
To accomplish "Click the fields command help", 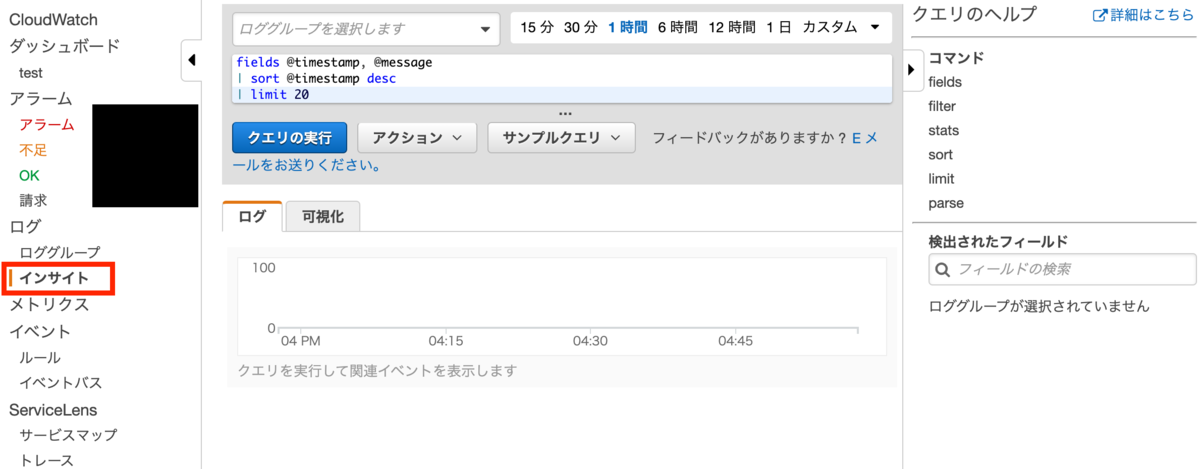I will pyautogui.click(x=945, y=82).
